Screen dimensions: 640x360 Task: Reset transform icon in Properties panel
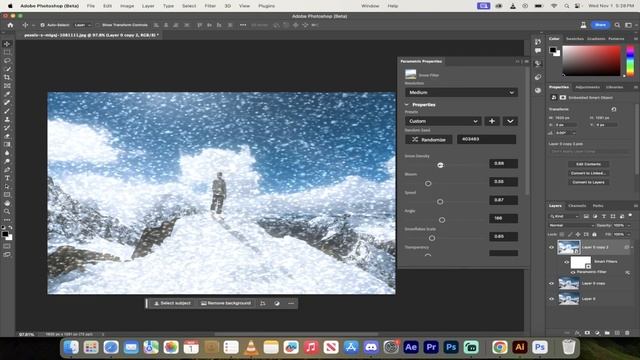pos(613,109)
